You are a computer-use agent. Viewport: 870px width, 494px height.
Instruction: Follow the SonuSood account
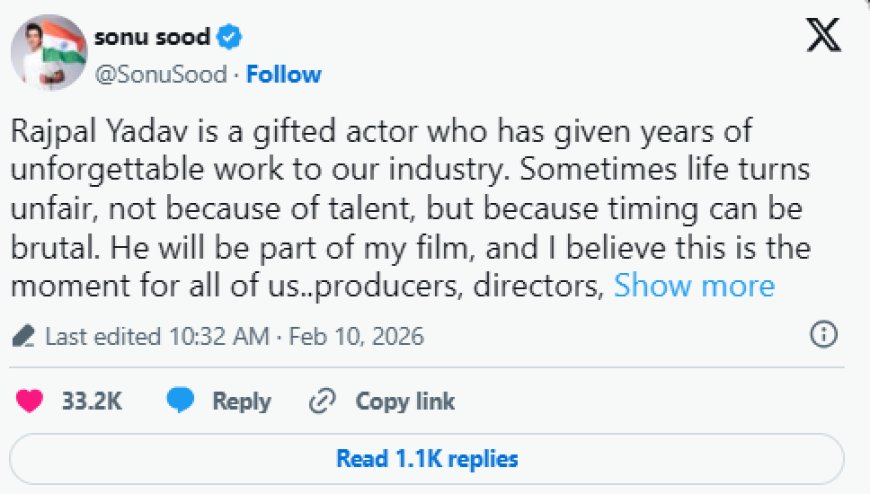coord(284,75)
